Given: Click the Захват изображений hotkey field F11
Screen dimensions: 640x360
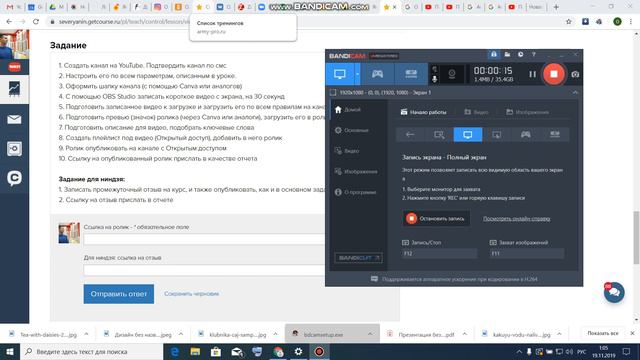Looking at the screenshot, I should click(x=527, y=253).
